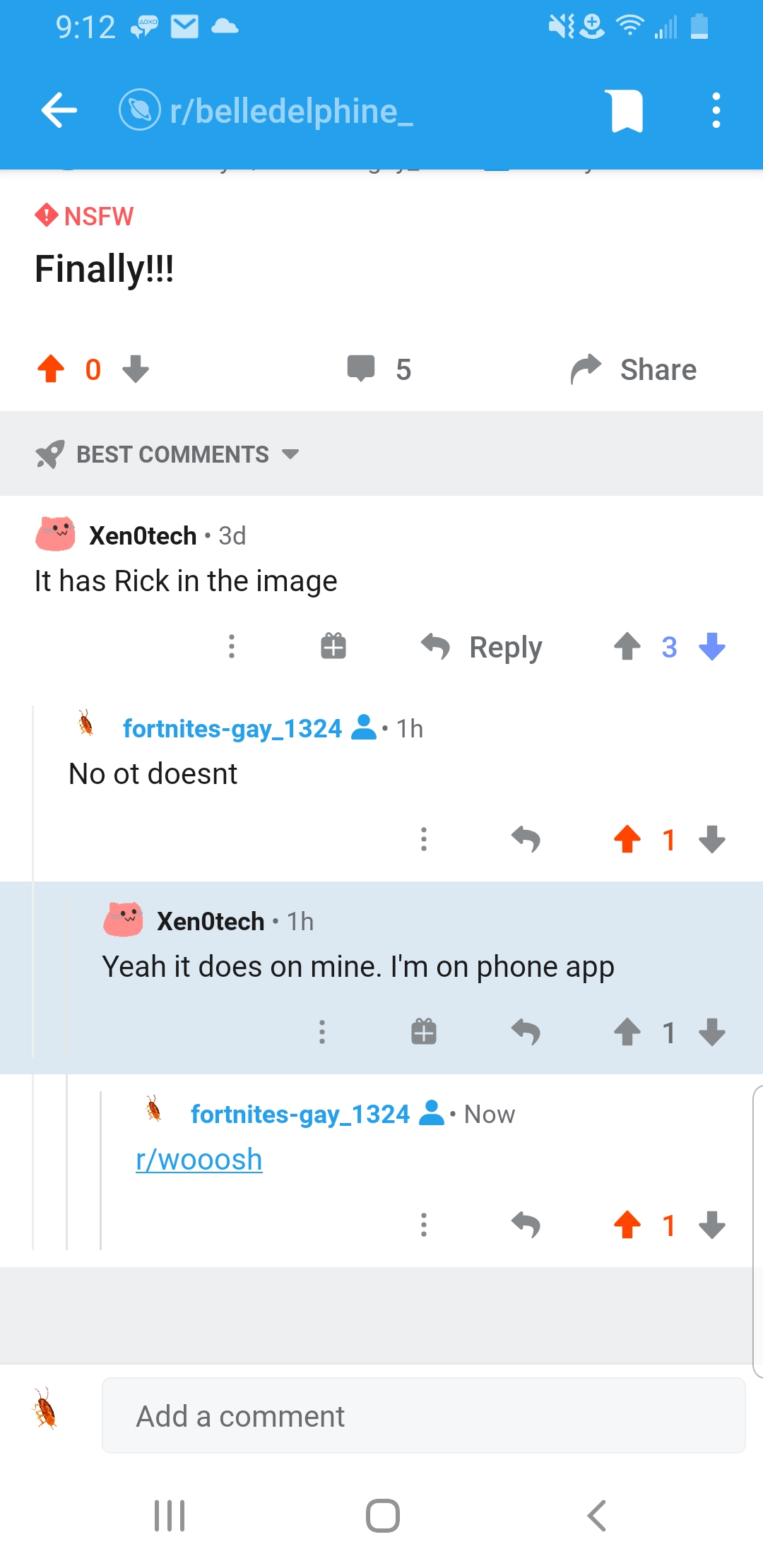This screenshot has width=763, height=1568.
Task: Reply to the 'No ot doesnt' comment
Action: [x=526, y=839]
